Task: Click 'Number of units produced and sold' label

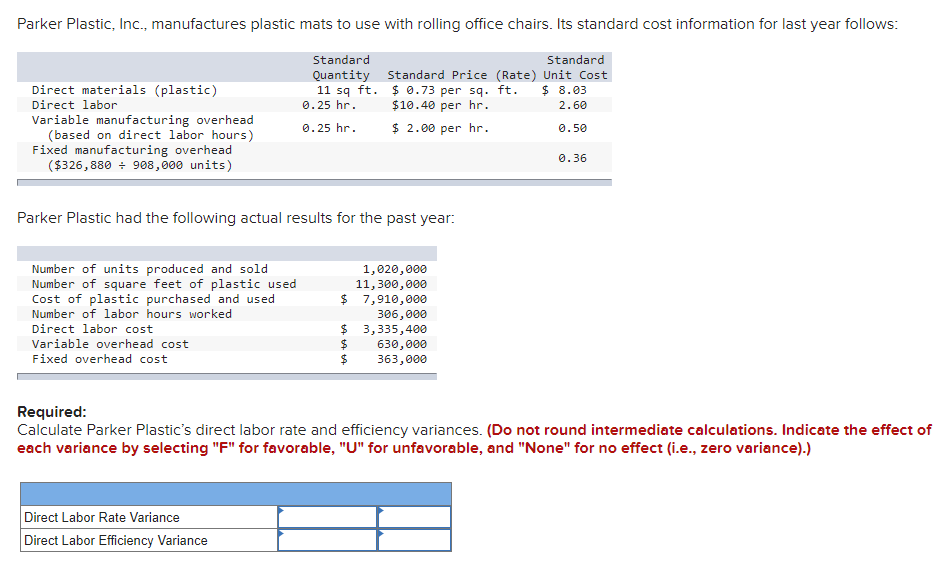Action: [150, 269]
